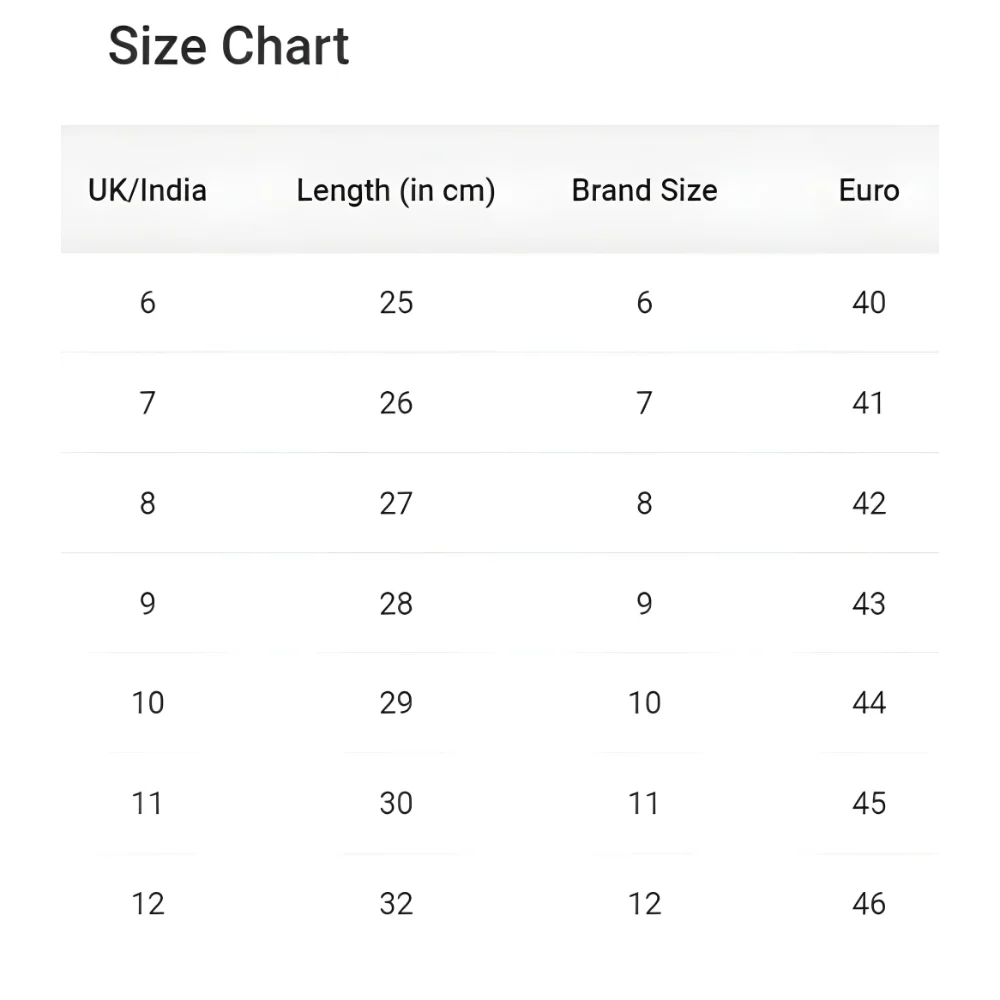
Task: Click the Size Chart heading
Action: (x=228, y=46)
